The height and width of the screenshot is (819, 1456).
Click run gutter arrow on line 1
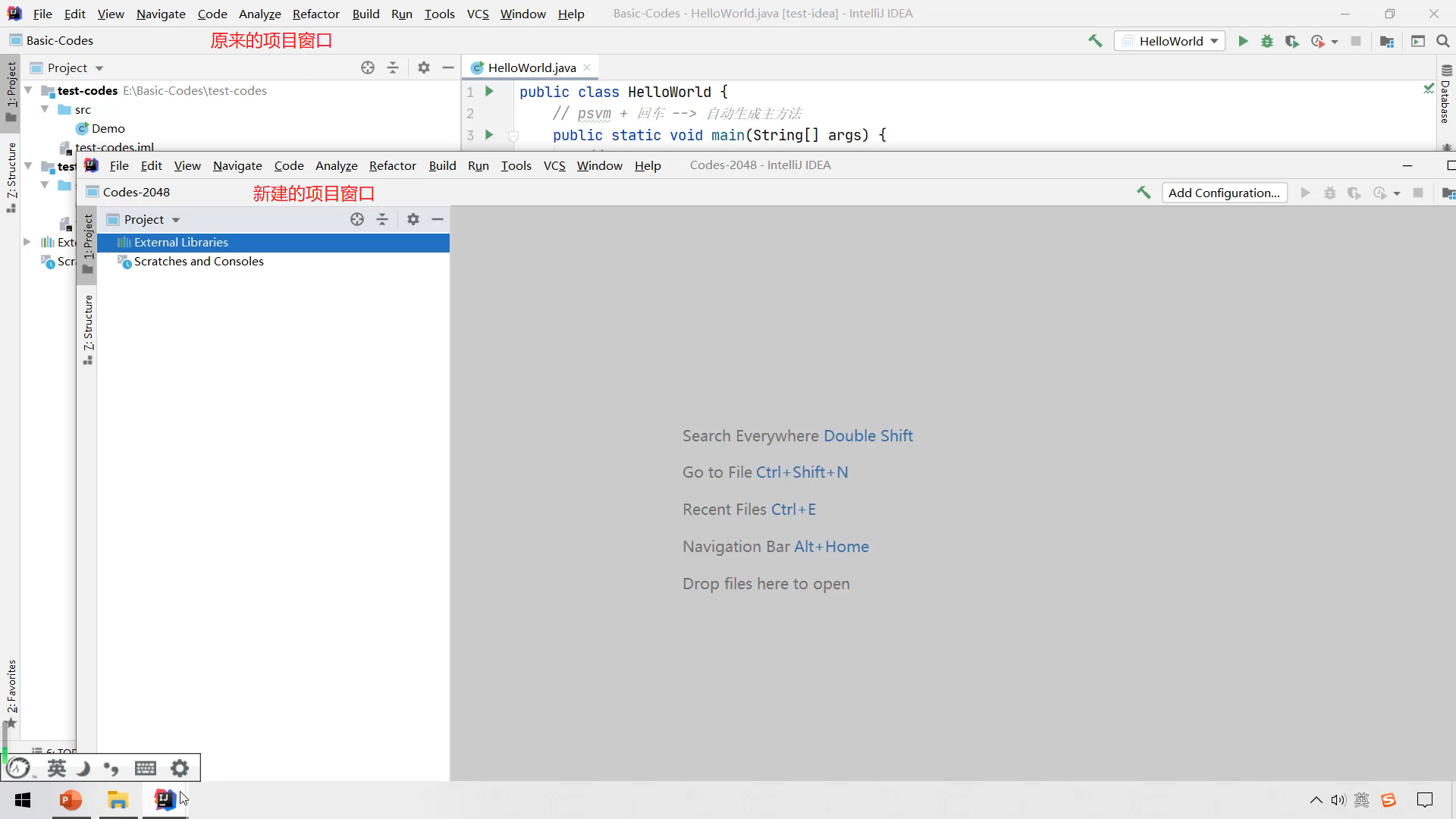point(489,92)
